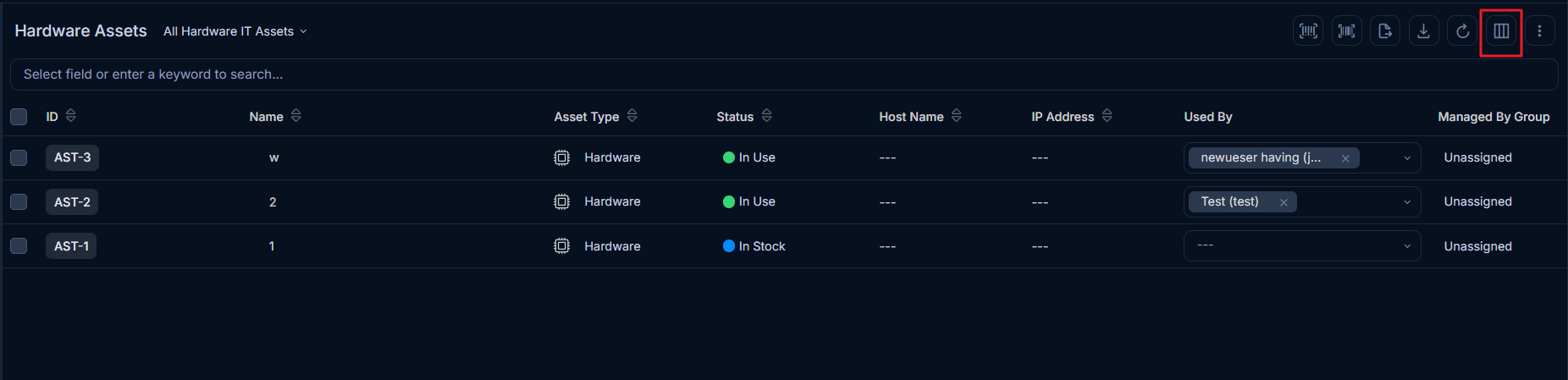The image size is (1568, 380).
Task: Click the Hardware Assets page title
Action: [80, 31]
